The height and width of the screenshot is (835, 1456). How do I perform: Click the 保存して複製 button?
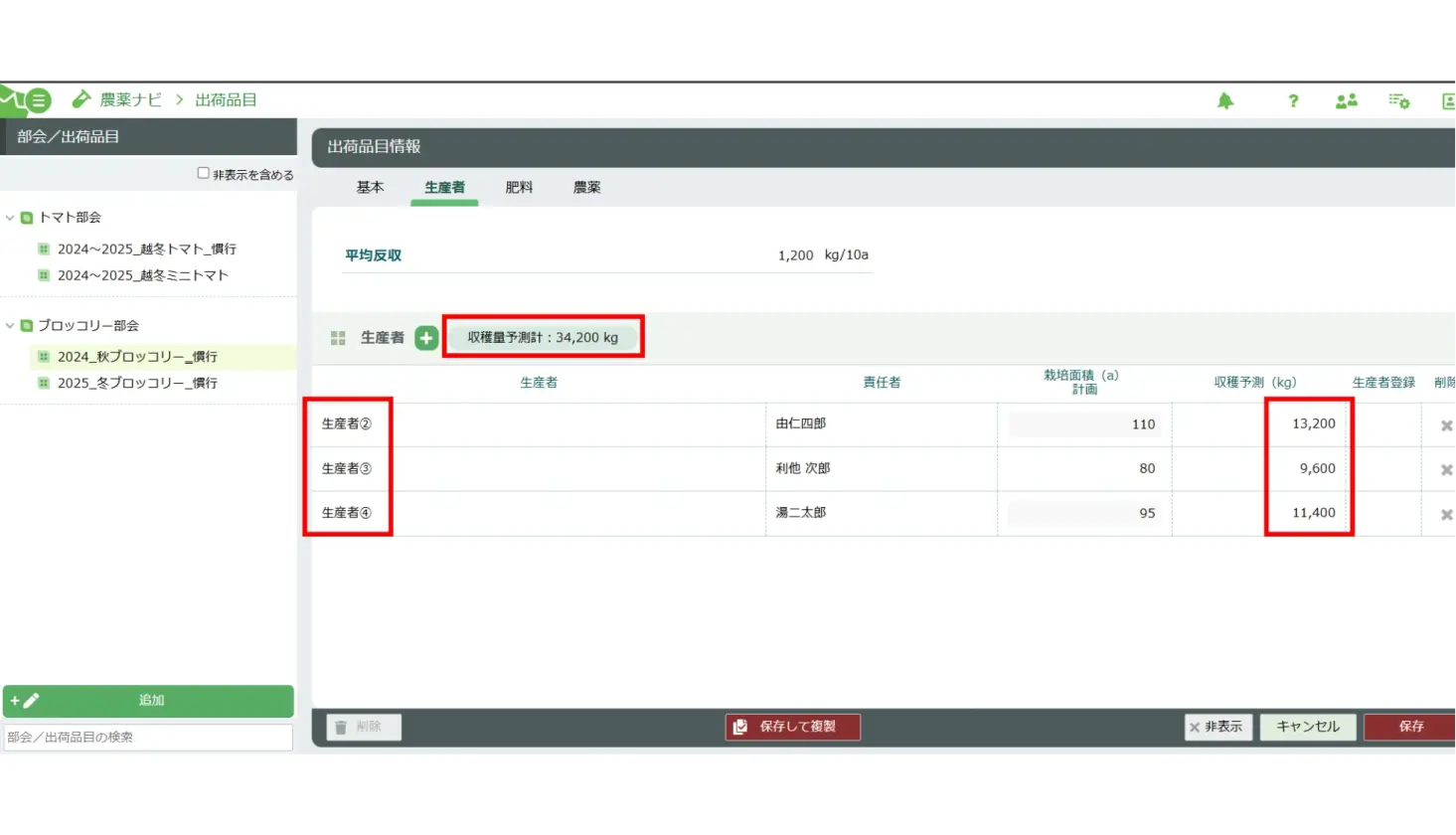pos(792,727)
